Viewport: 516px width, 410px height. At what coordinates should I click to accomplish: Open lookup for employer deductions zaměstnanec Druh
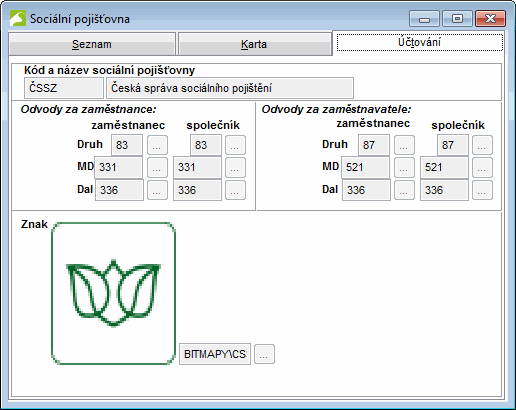tap(404, 145)
